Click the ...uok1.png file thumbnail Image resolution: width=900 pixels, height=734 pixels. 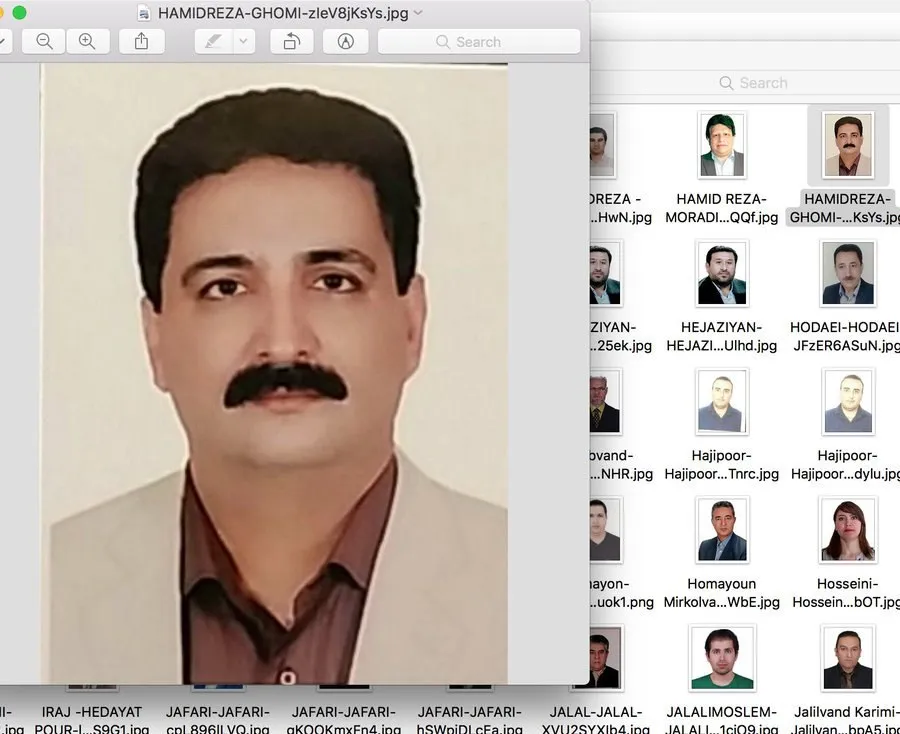606,530
